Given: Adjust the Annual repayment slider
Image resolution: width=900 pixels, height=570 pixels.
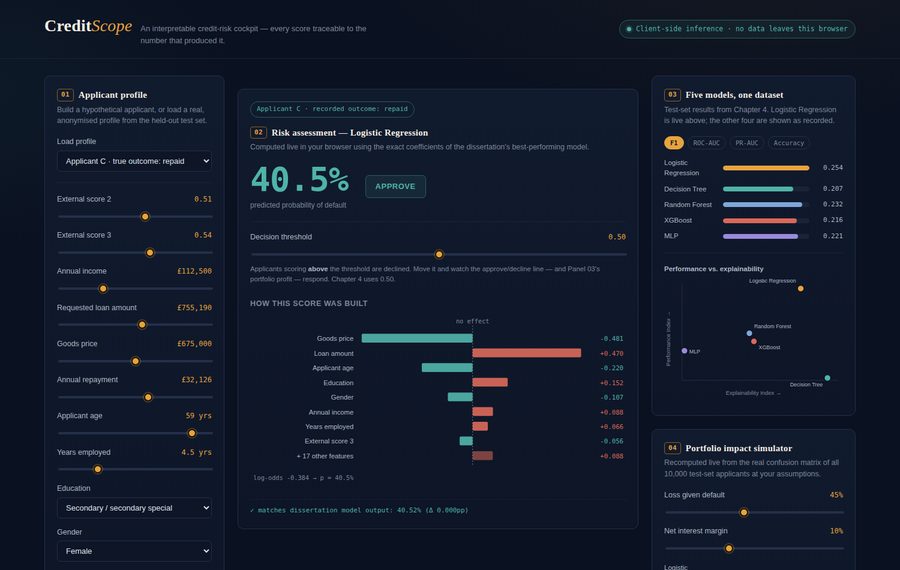Looking at the screenshot, I should 135,397.
